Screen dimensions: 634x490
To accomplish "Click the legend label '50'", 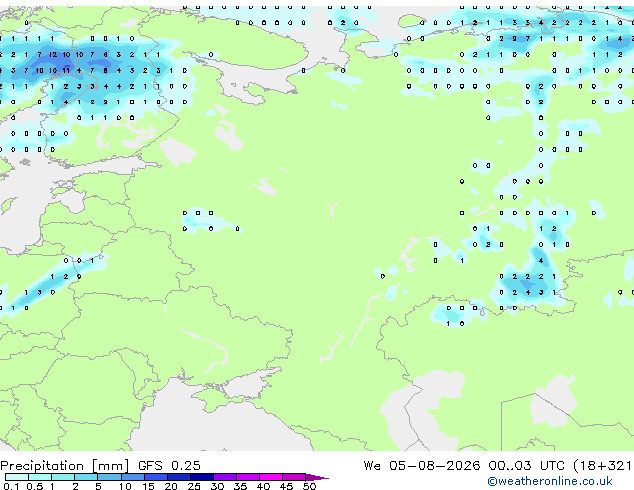I will 309,486.
